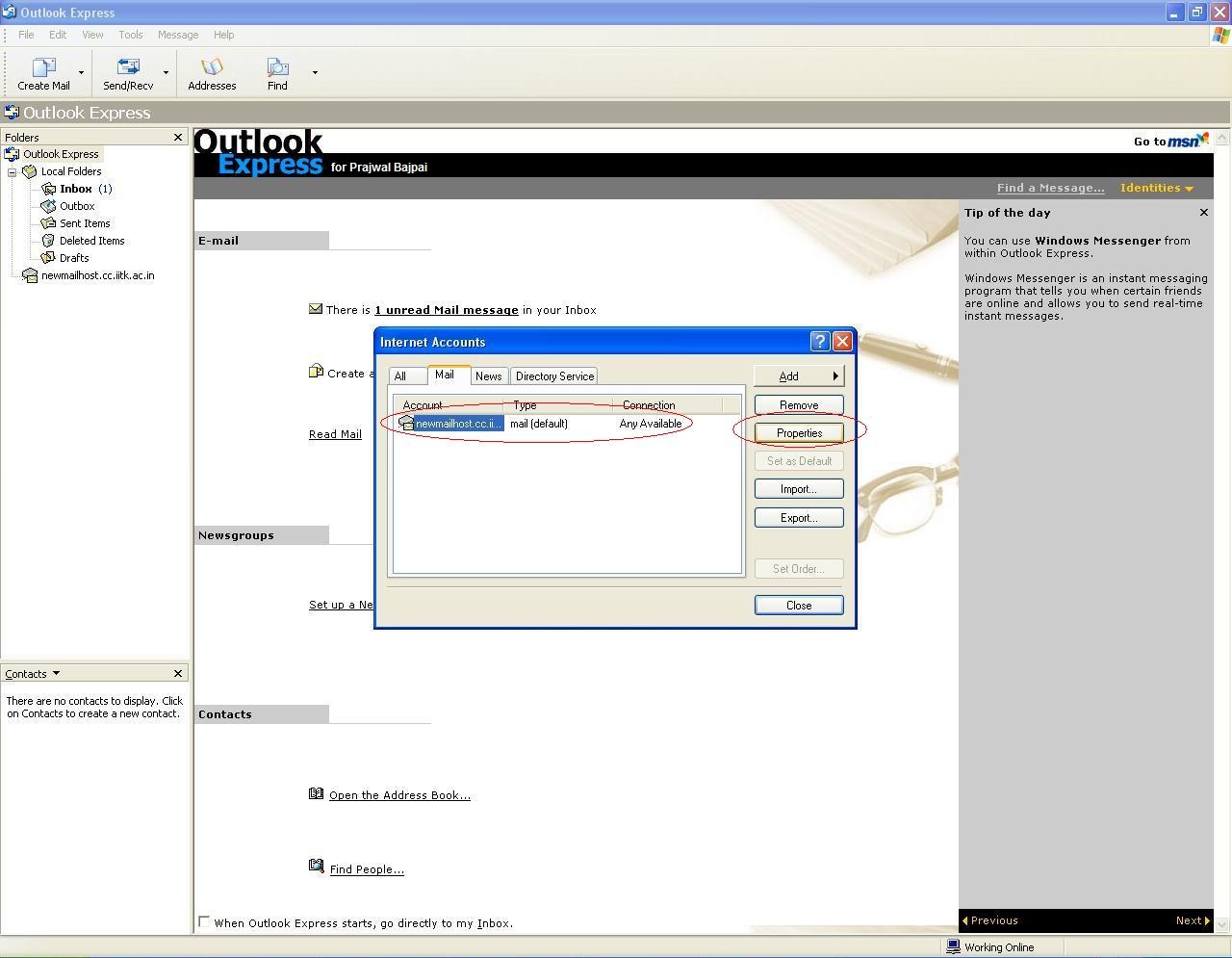Viewport: 1232px width, 958px height.
Task: Click the Sent Items folder icon
Action: pos(48,223)
